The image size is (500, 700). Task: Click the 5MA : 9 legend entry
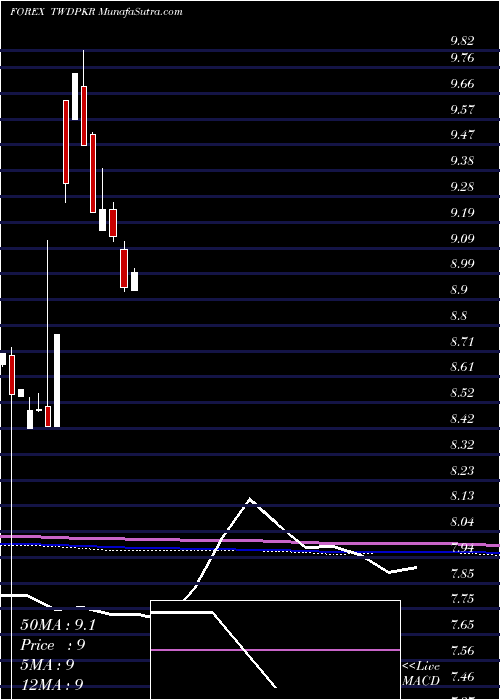coord(47,665)
